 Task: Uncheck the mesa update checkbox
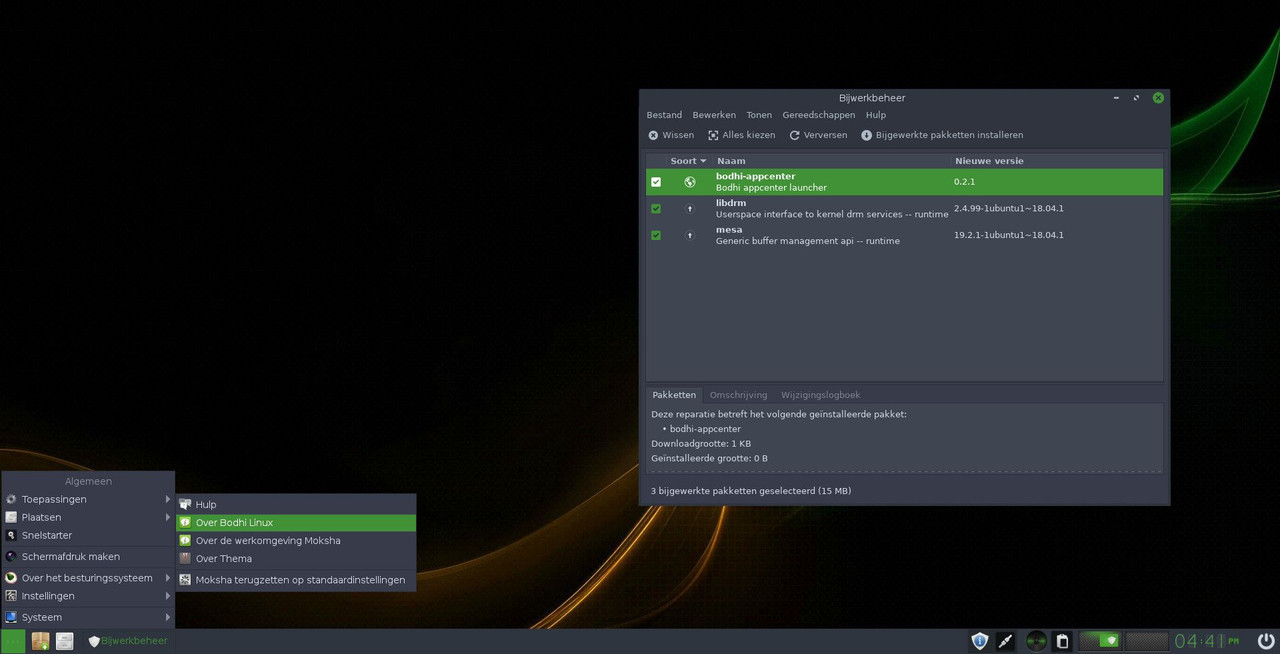(x=656, y=235)
